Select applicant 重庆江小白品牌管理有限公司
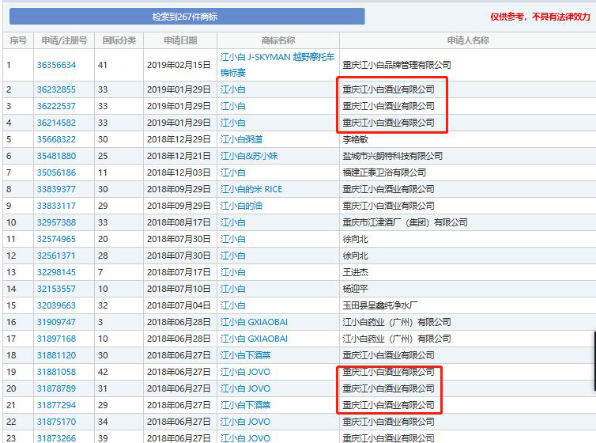The image size is (596, 443). coord(397,65)
